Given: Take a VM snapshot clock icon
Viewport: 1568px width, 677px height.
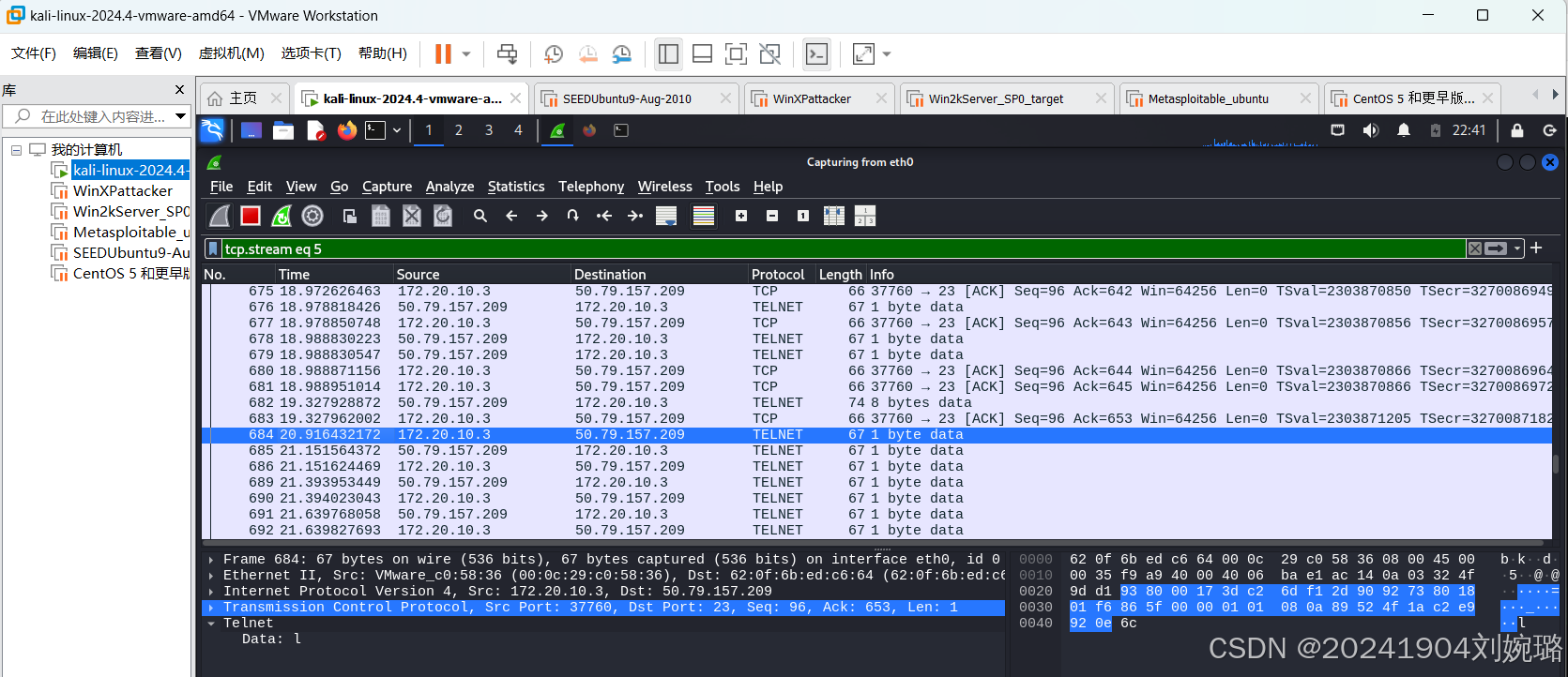Looking at the screenshot, I should point(554,54).
